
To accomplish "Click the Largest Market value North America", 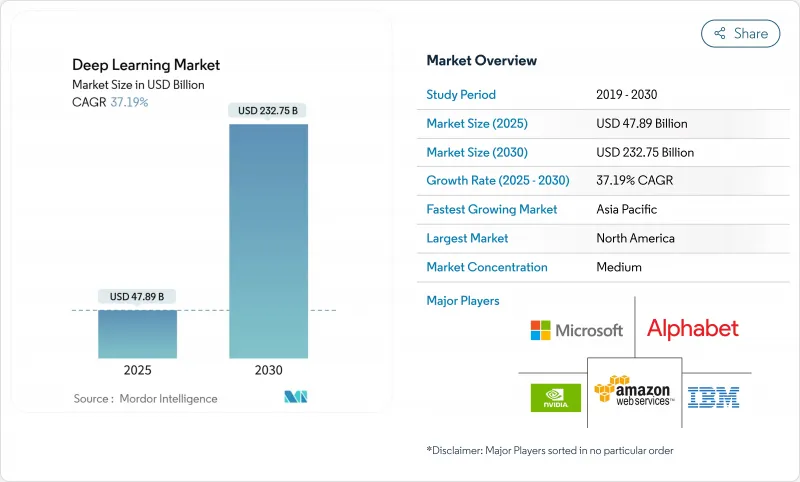I will (x=635, y=238).
